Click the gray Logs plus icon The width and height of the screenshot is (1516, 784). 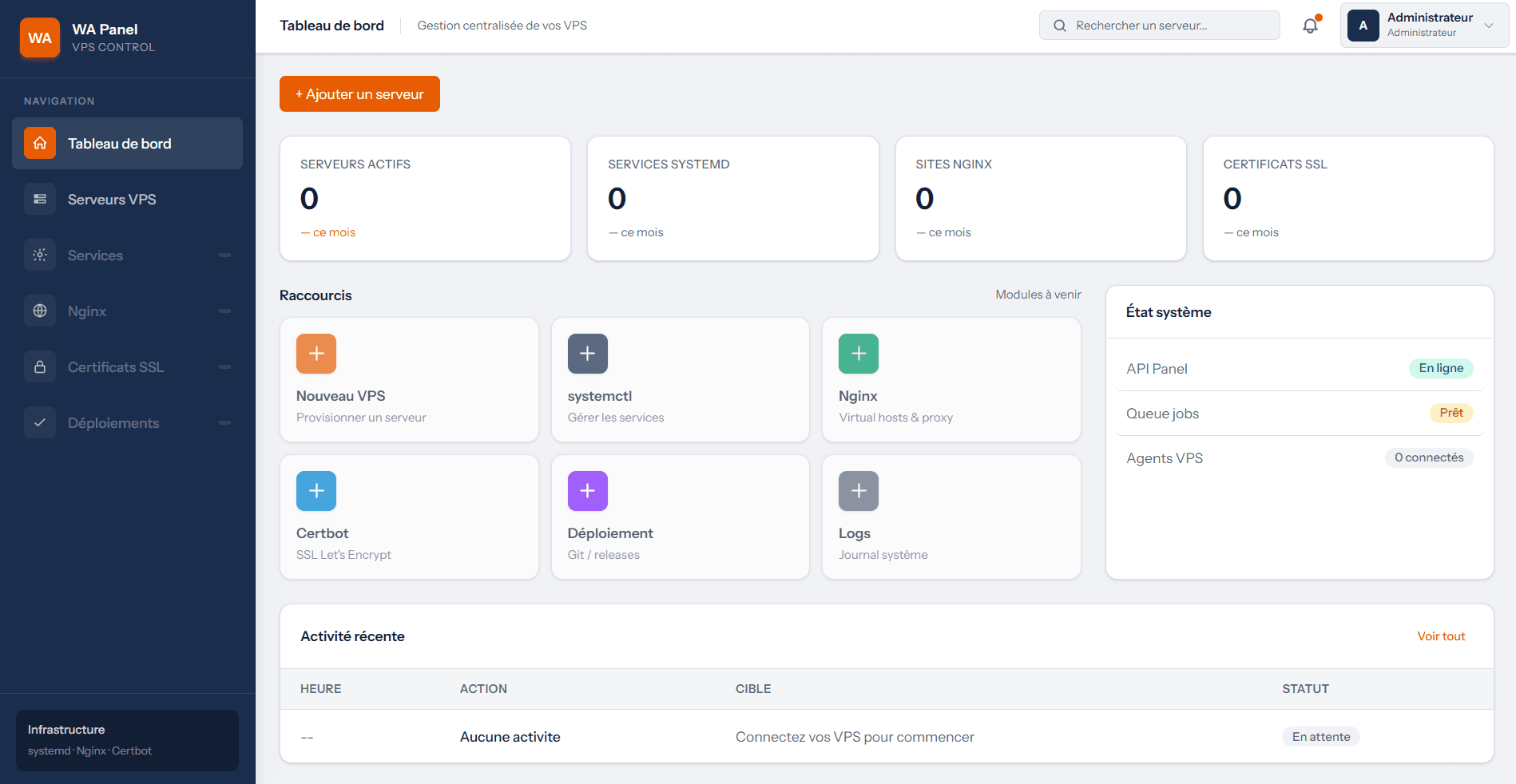[859, 491]
